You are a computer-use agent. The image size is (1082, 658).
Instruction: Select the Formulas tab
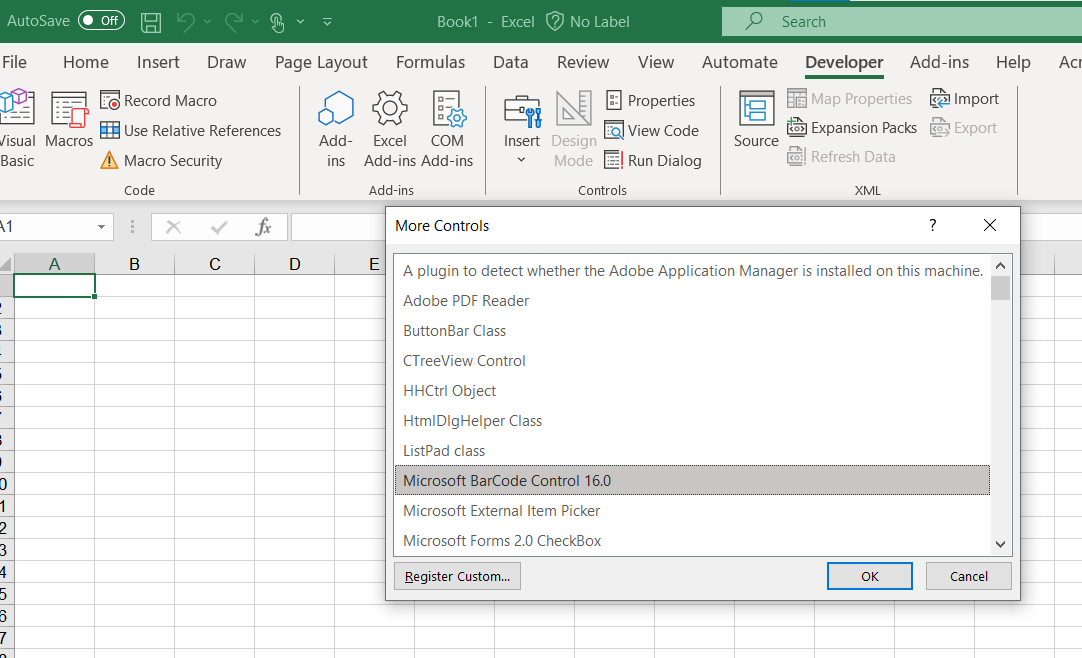431,62
